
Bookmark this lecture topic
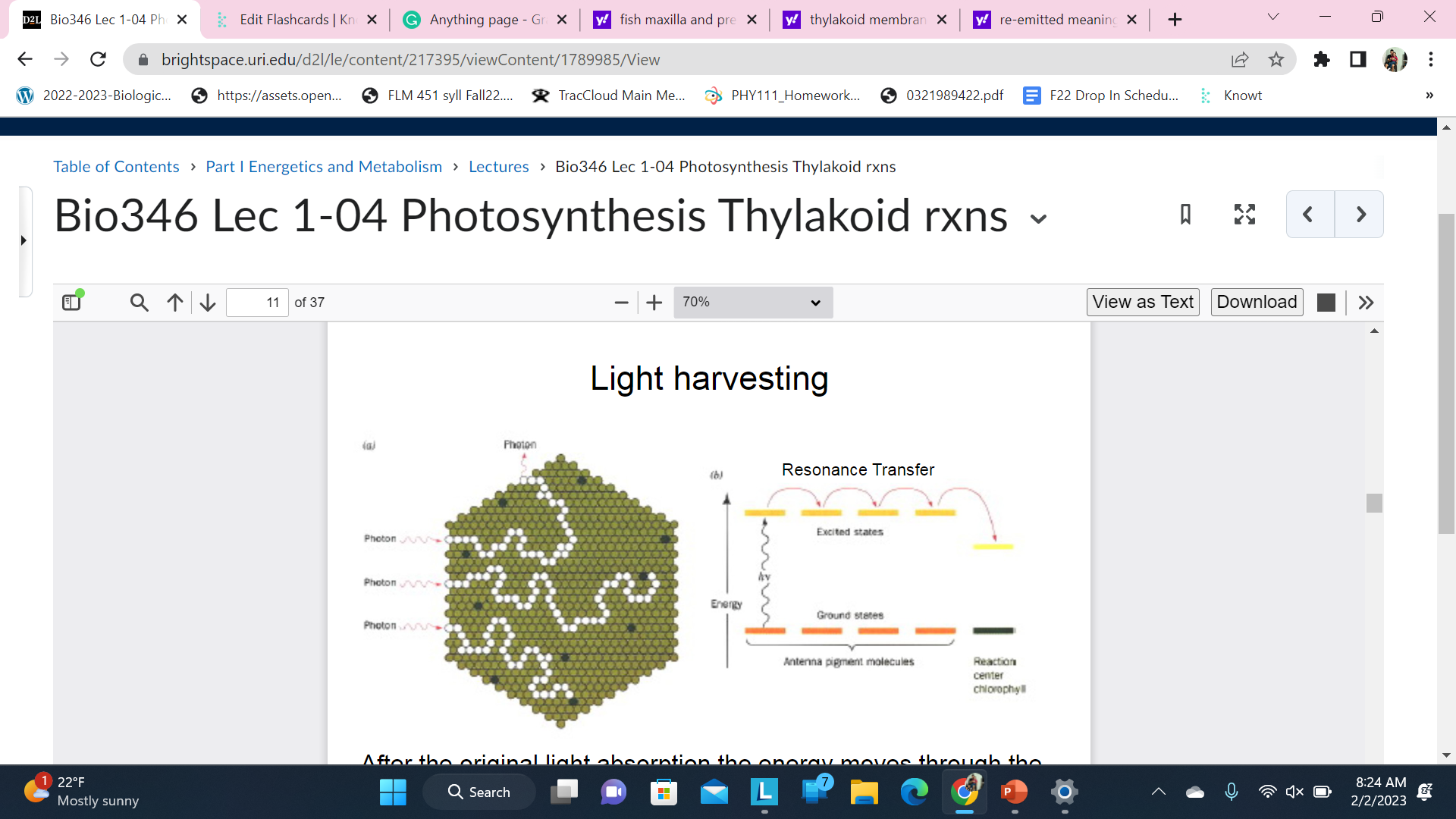1185,215
